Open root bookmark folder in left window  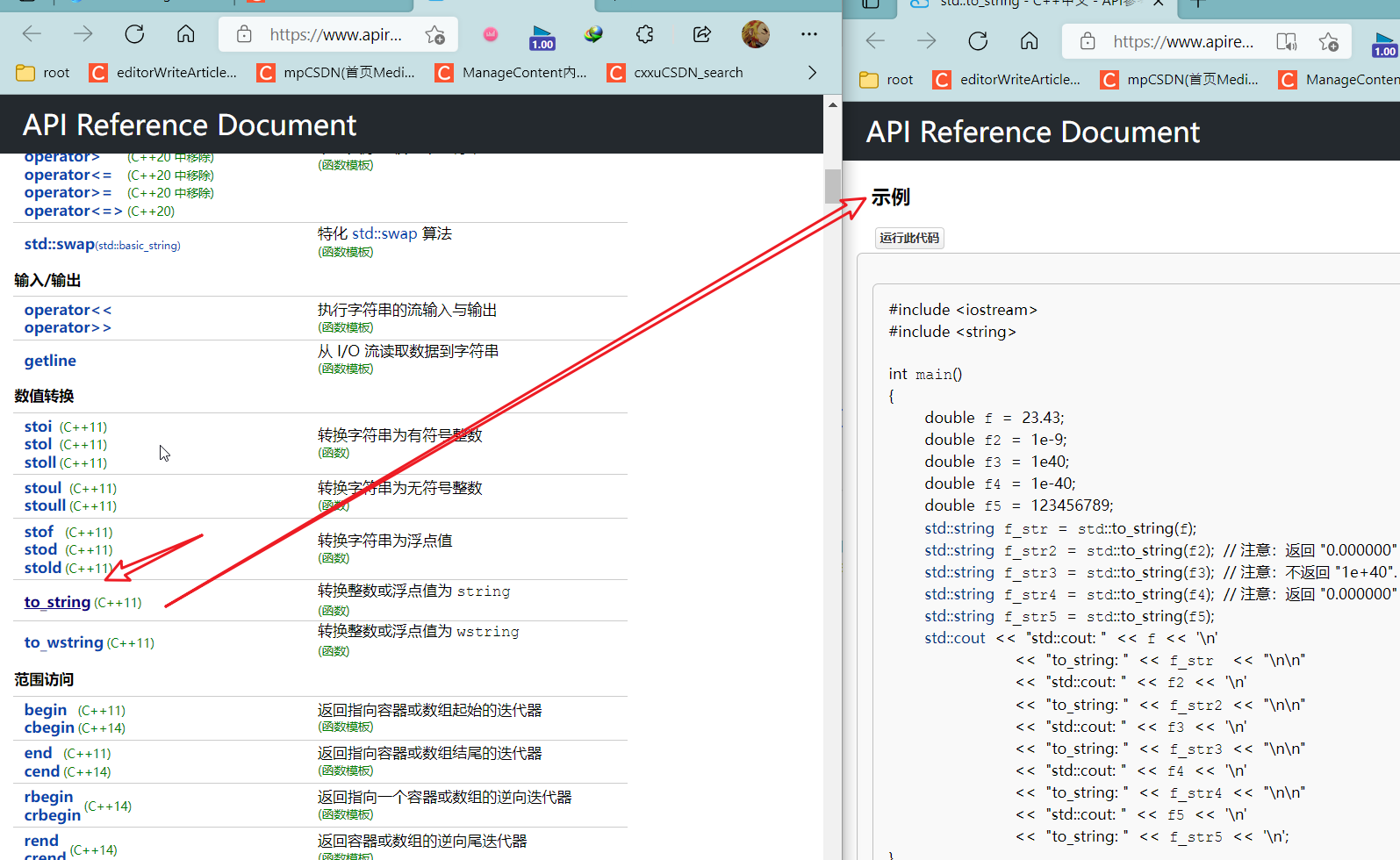pyautogui.click(x=43, y=73)
